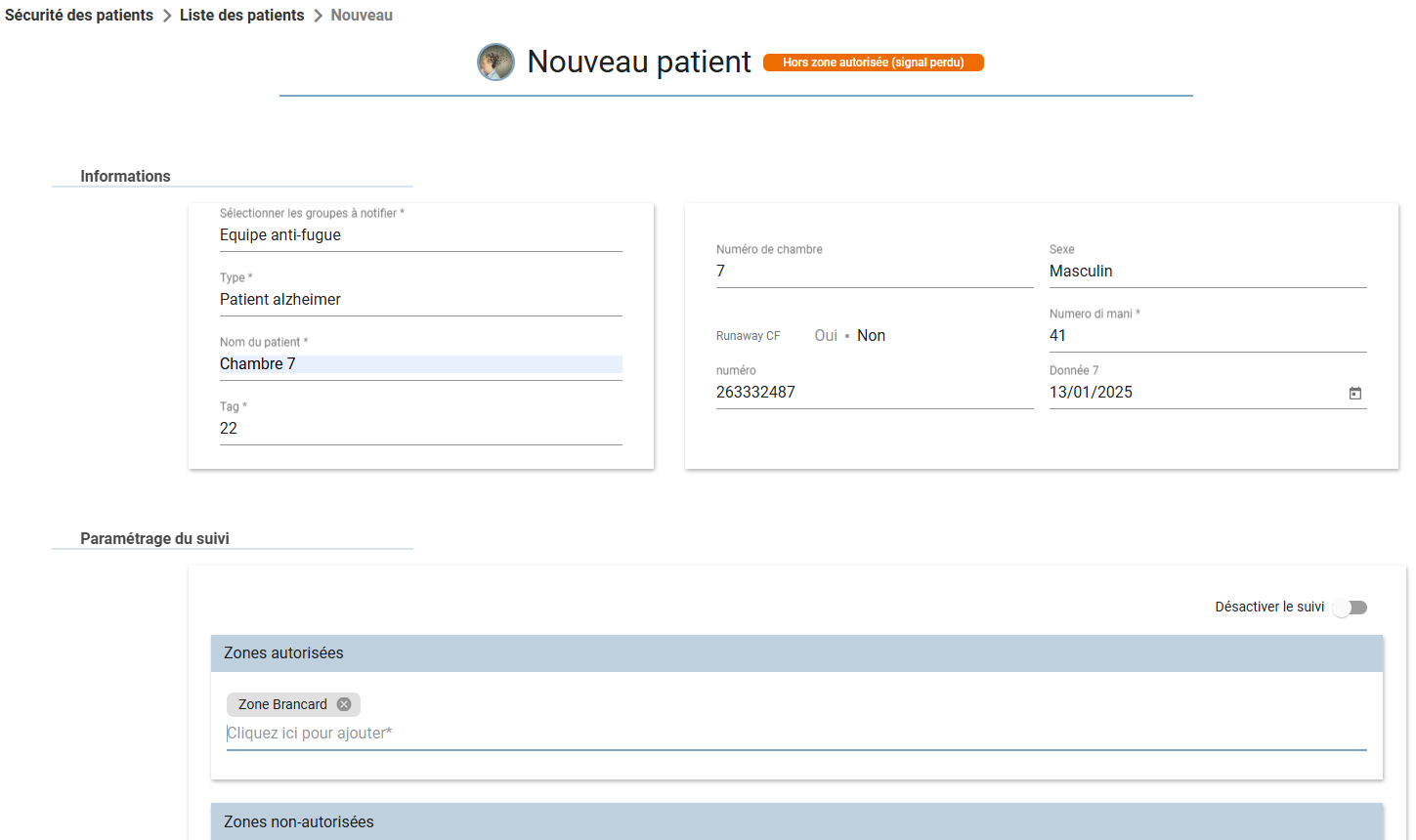Image resolution: width=1416 pixels, height=840 pixels.
Task: Click the Nouveau breadcrumb item
Action: click(362, 16)
